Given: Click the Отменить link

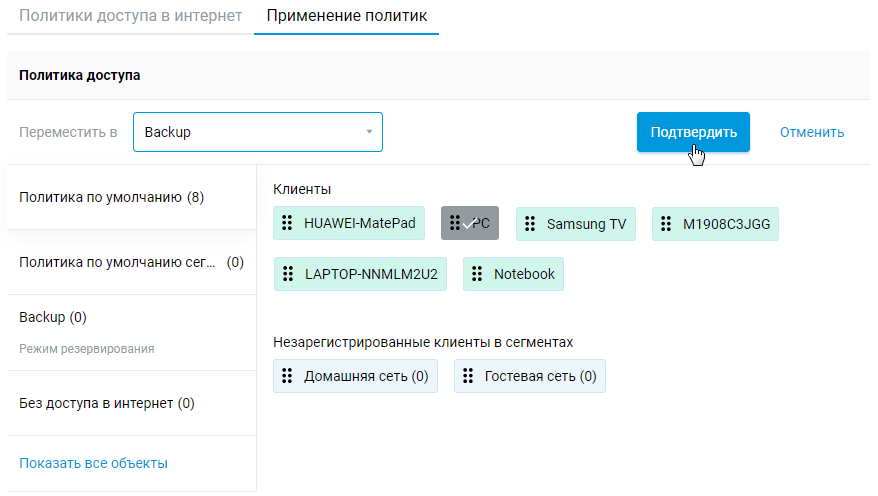Looking at the screenshot, I should point(812,132).
